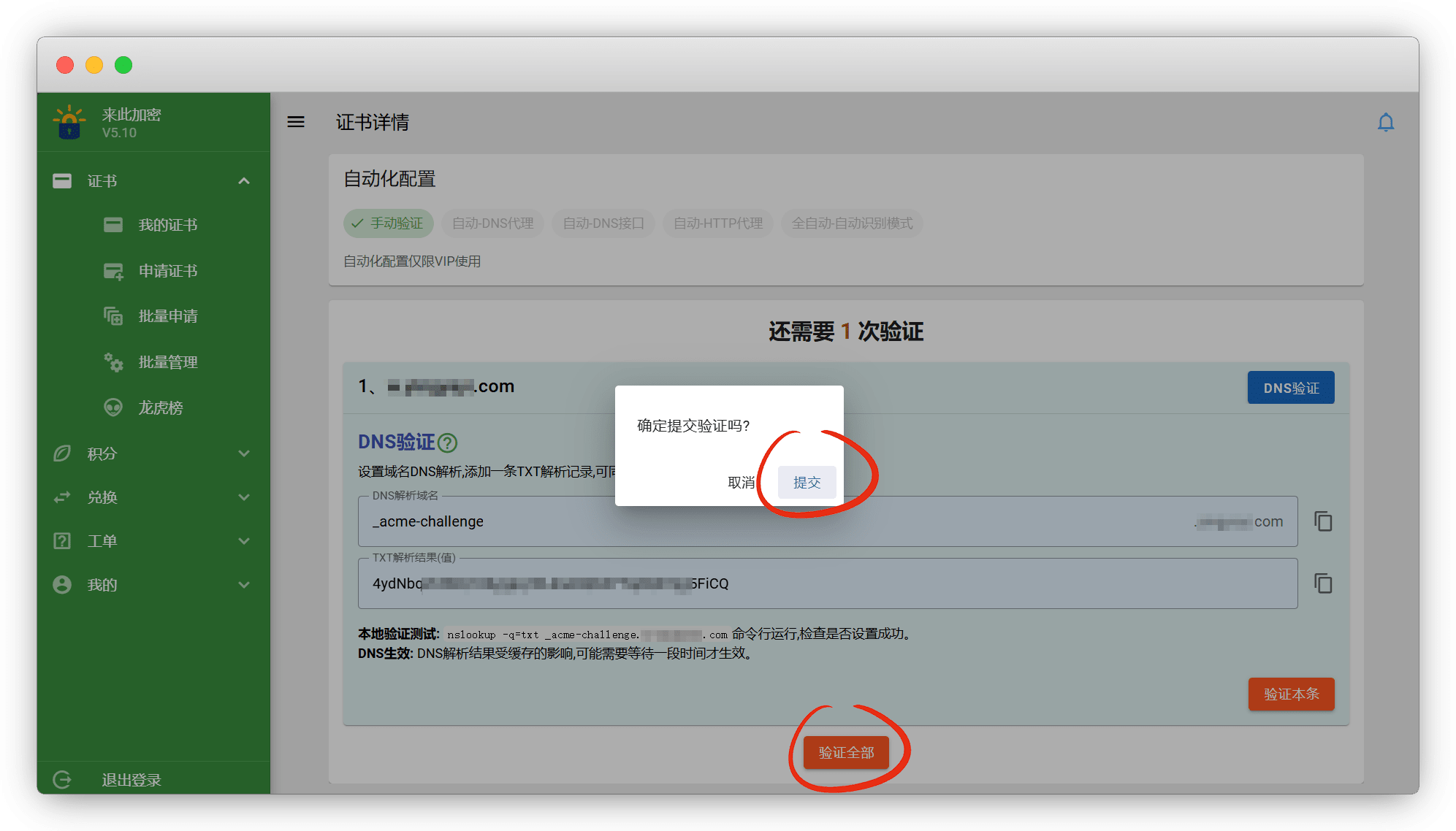This screenshot has height=831, width=1456.
Task: Click 取消 in the confirmation dialog
Action: point(741,483)
